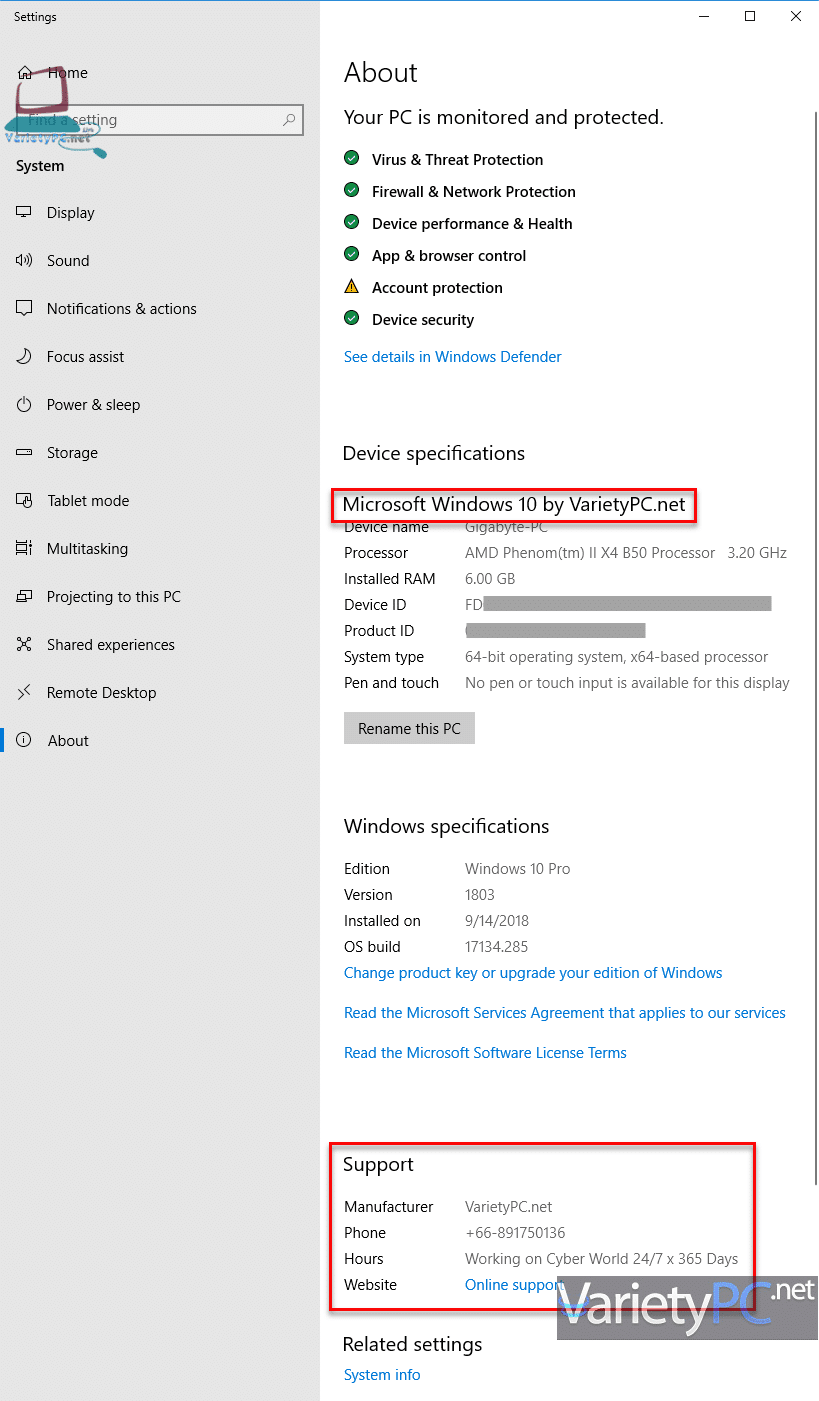Click the Storage drive icon
This screenshot has width=819, height=1401.
(25, 453)
